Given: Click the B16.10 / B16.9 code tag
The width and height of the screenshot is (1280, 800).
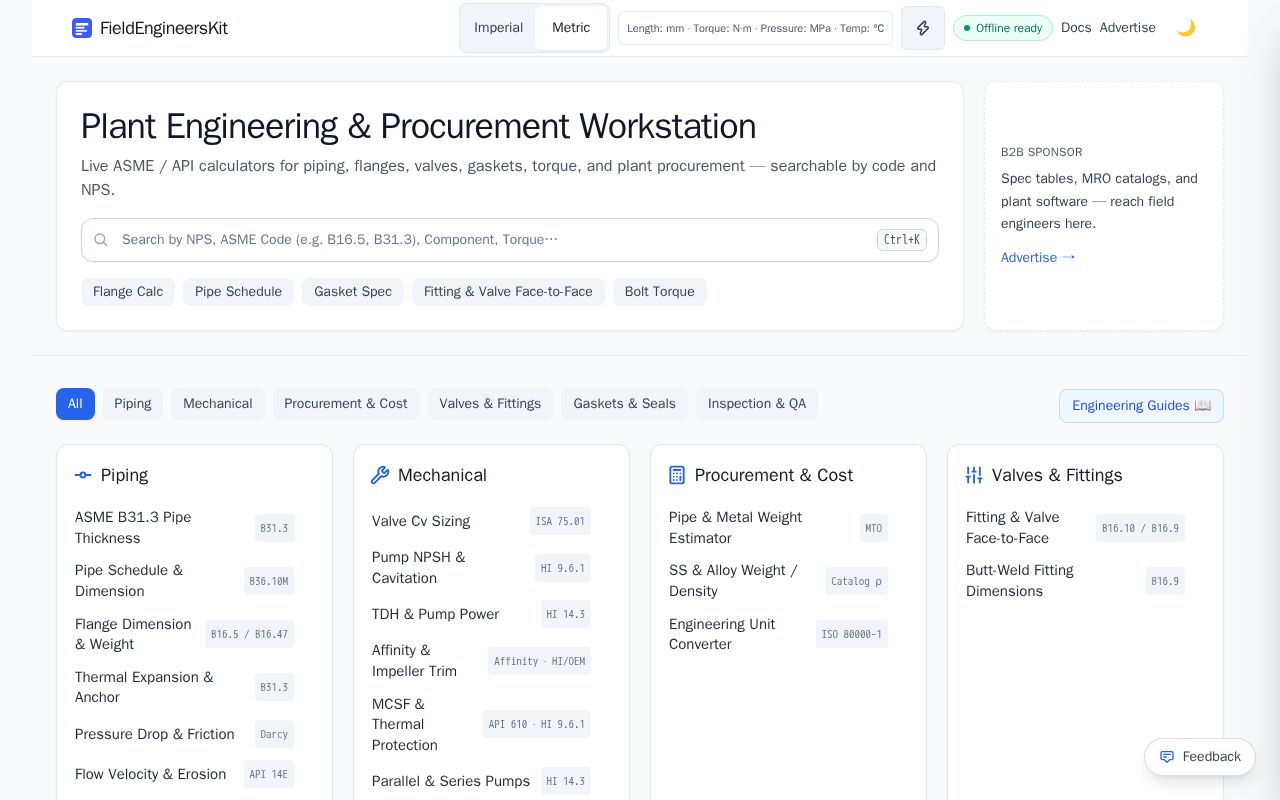Looking at the screenshot, I should tap(1140, 528).
